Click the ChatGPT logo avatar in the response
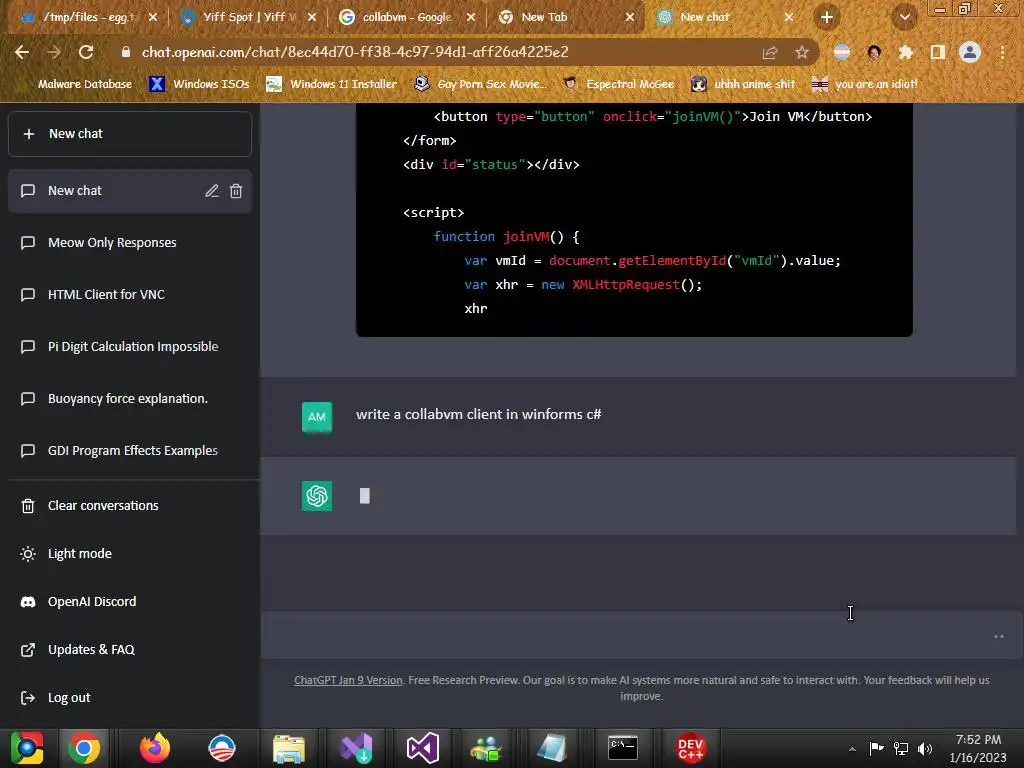Image resolution: width=1024 pixels, height=768 pixels. [317, 496]
